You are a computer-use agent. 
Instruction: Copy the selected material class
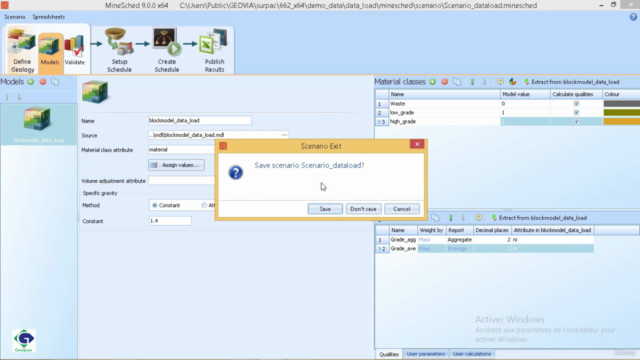(457, 82)
